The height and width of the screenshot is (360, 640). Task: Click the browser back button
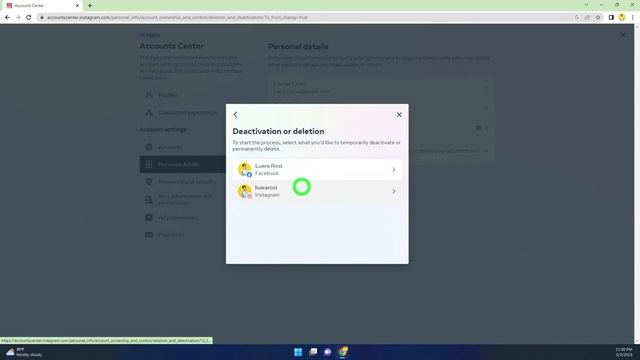point(7,18)
